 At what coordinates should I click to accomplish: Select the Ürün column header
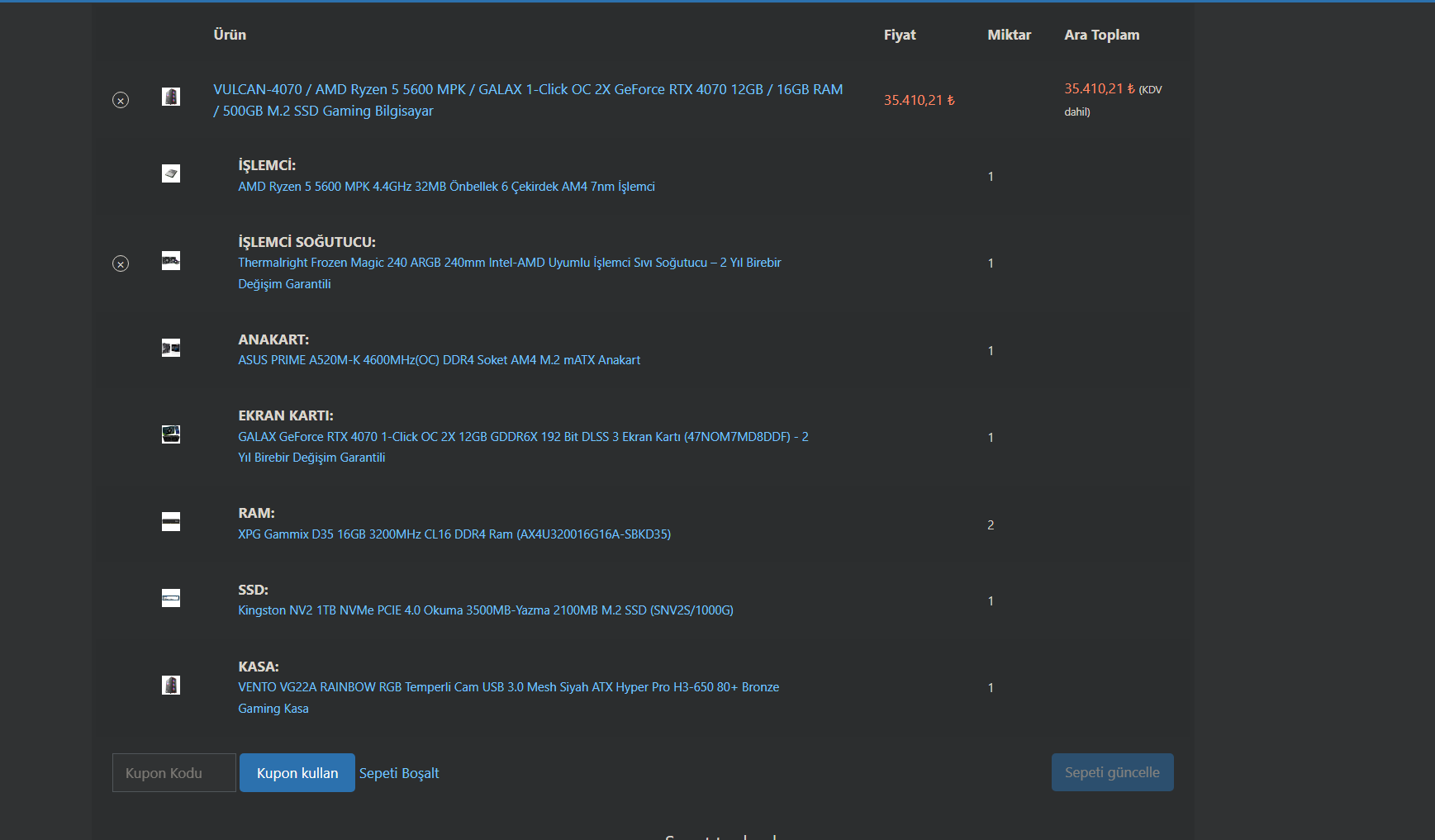click(x=230, y=35)
